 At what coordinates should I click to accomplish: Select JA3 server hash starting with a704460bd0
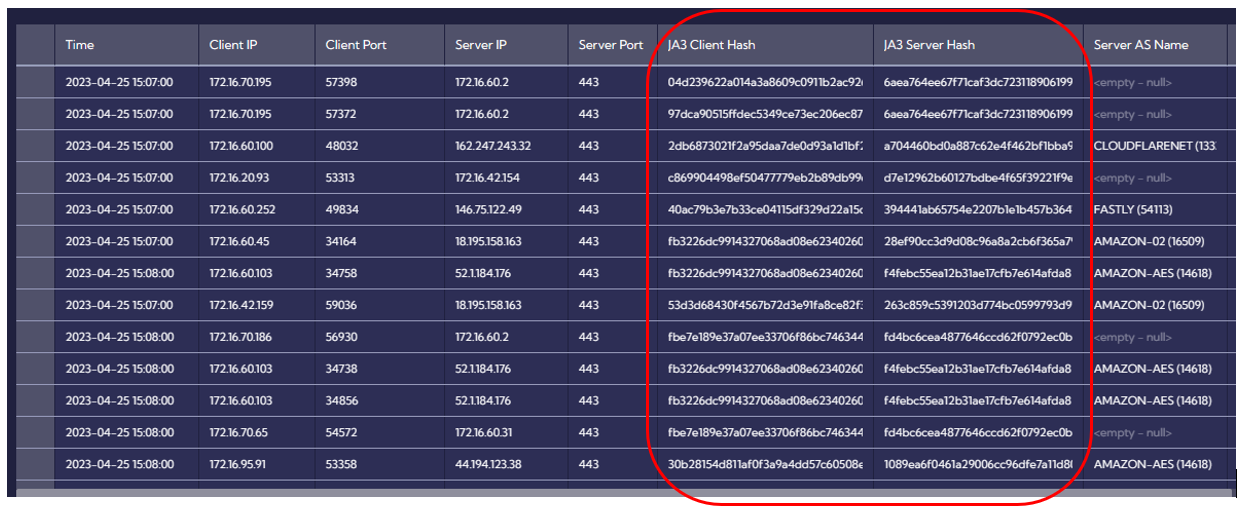(978, 146)
